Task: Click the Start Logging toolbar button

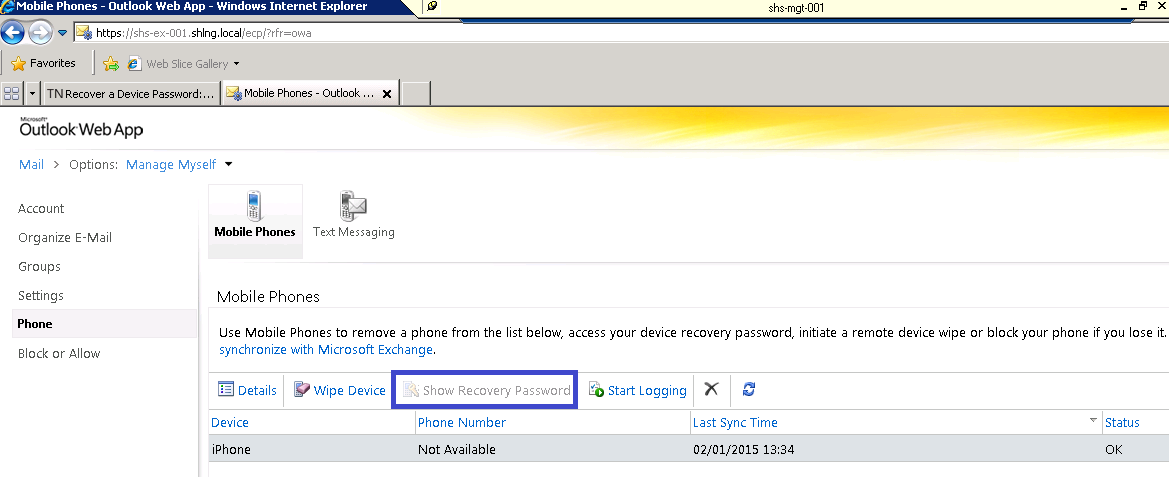Action: [x=637, y=390]
